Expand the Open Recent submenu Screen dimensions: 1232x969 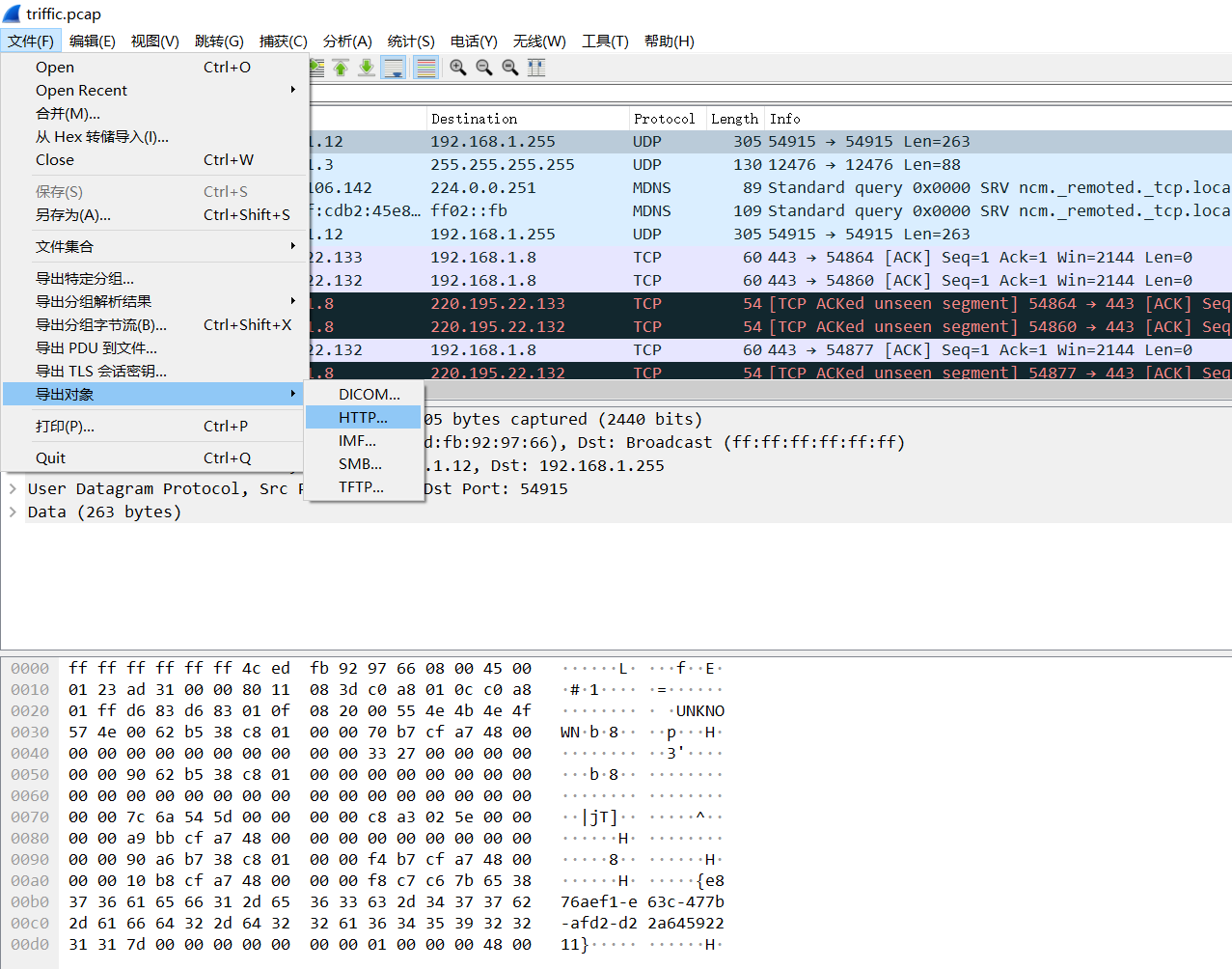(x=152, y=91)
